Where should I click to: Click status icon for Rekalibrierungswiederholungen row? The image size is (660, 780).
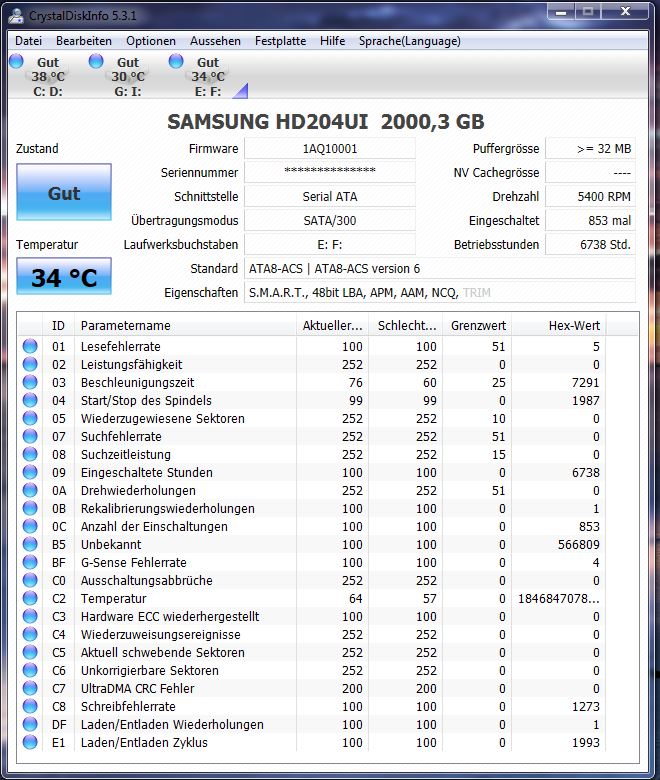(30, 508)
